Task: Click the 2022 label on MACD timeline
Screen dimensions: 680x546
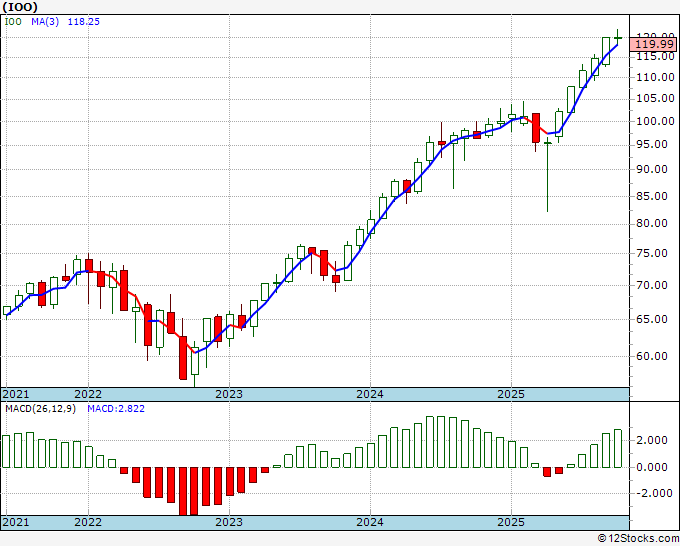Action: tap(88, 522)
